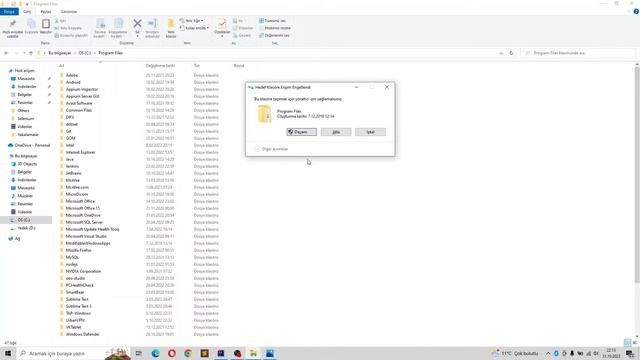The image size is (640, 360).
Task: Click Atla button in the dialog
Action: tap(336, 132)
